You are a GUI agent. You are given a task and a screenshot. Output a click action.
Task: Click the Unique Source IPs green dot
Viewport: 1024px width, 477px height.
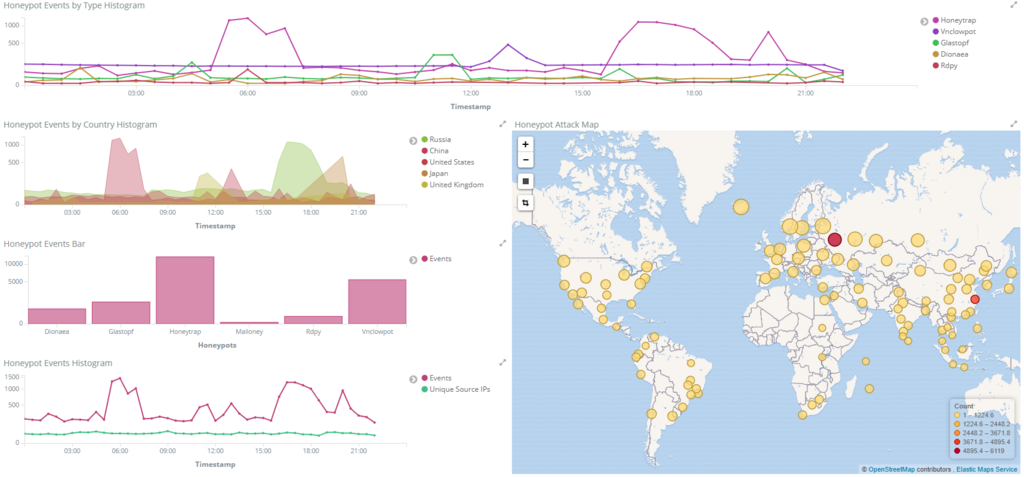(424, 389)
